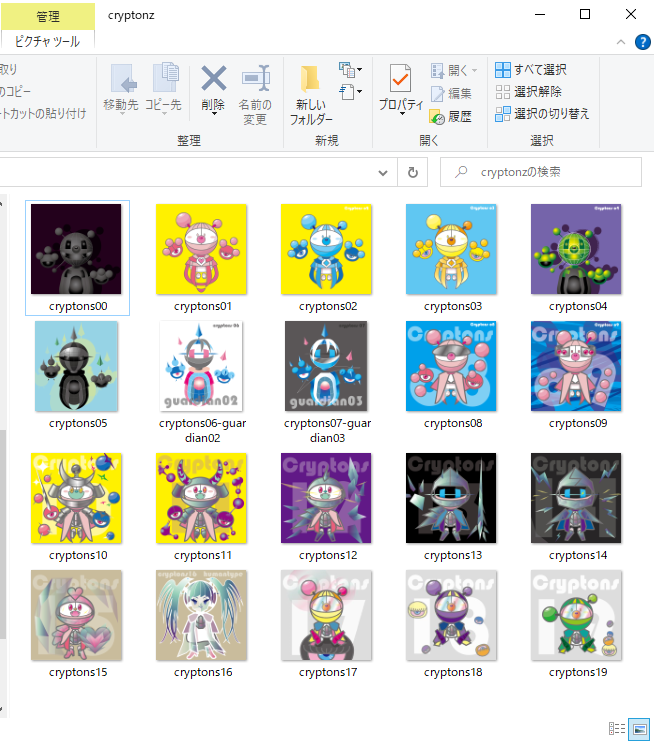The image size is (655, 741).
Task: Select the cryptons06-guardian02 thumbnail
Action: click(x=201, y=366)
